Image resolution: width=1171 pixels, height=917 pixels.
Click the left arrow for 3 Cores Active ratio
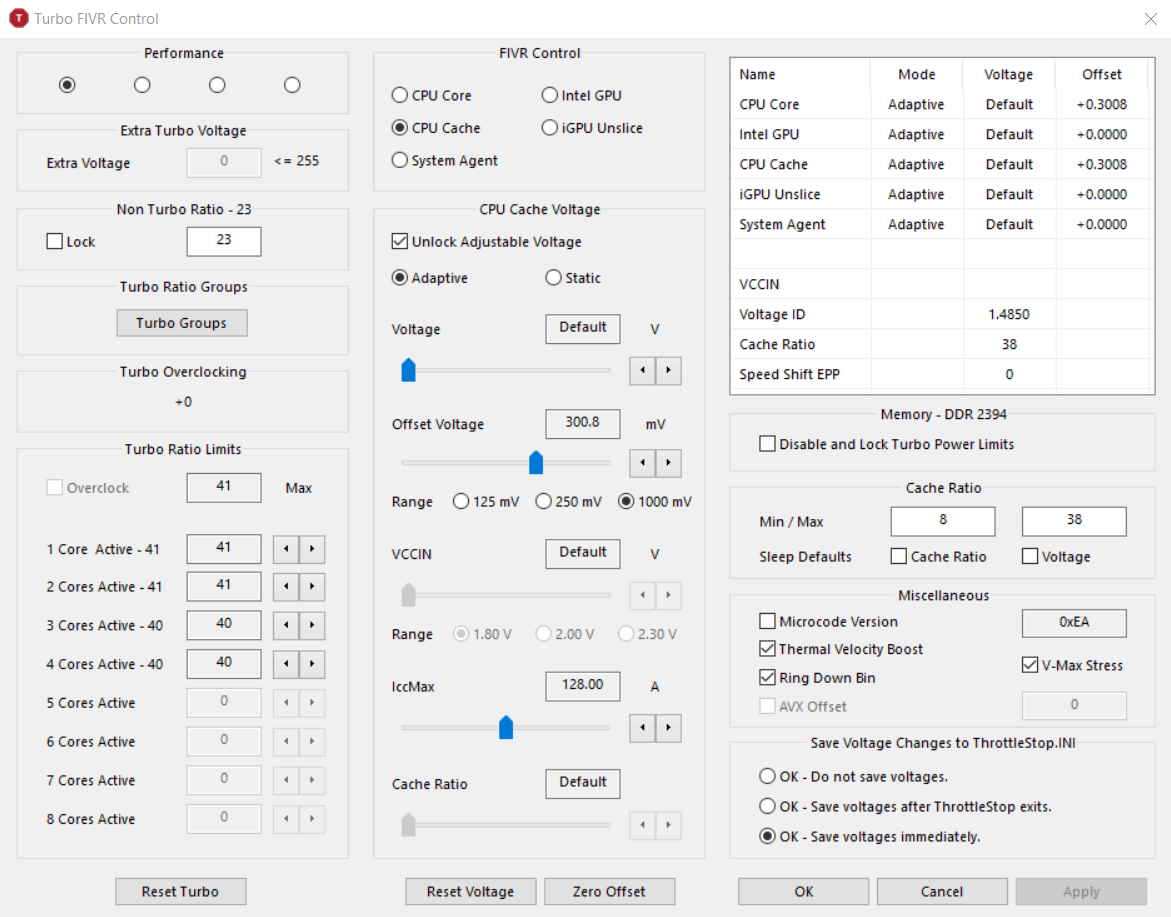point(286,625)
